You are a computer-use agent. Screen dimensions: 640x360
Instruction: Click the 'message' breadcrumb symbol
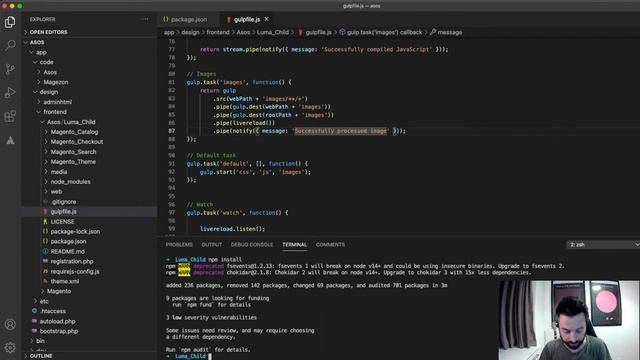[x=446, y=32]
